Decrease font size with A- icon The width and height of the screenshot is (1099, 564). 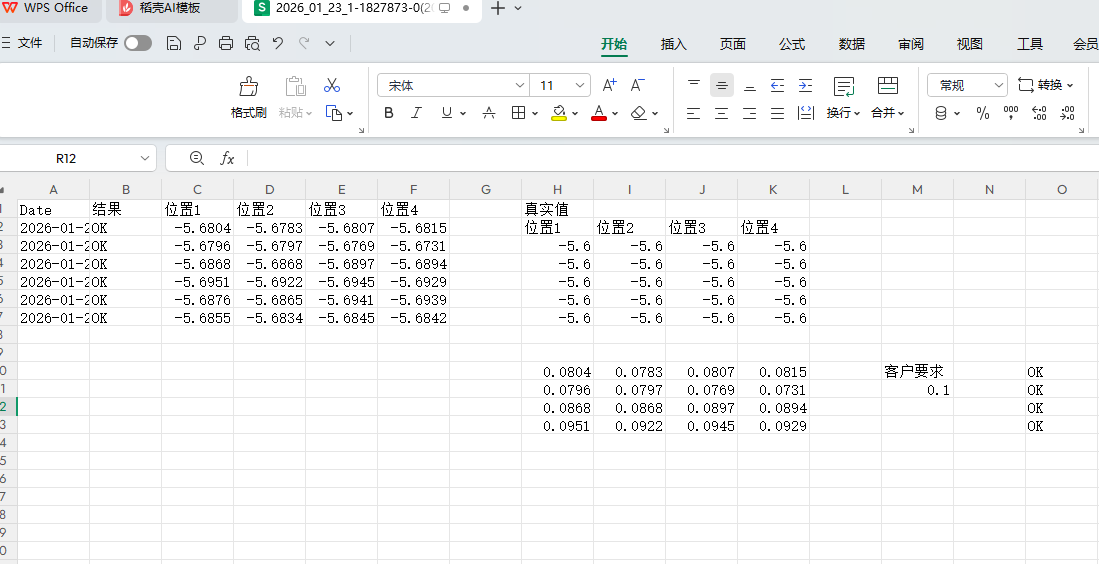(x=638, y=85)
